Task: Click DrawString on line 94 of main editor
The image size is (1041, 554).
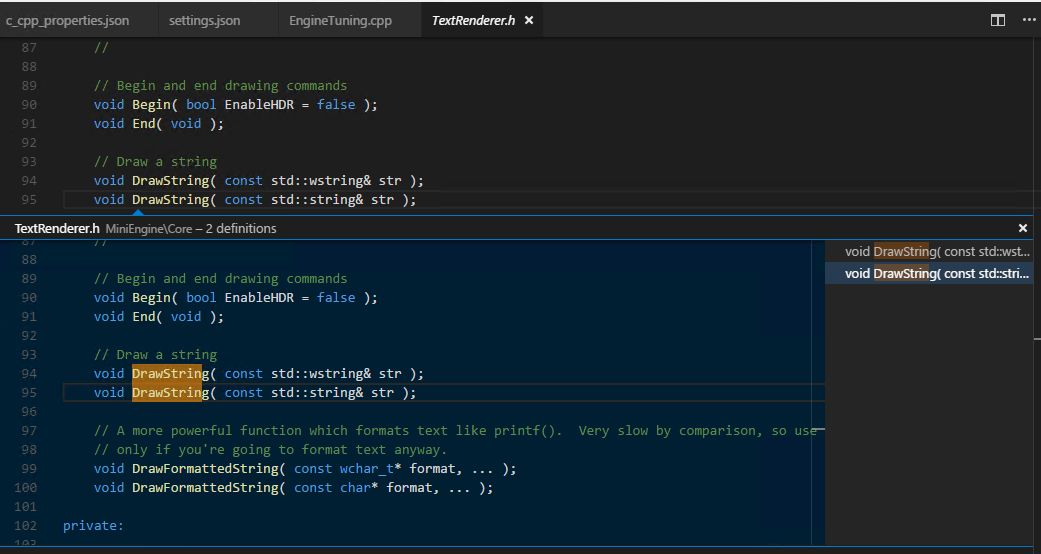Action: click(167, 180)
